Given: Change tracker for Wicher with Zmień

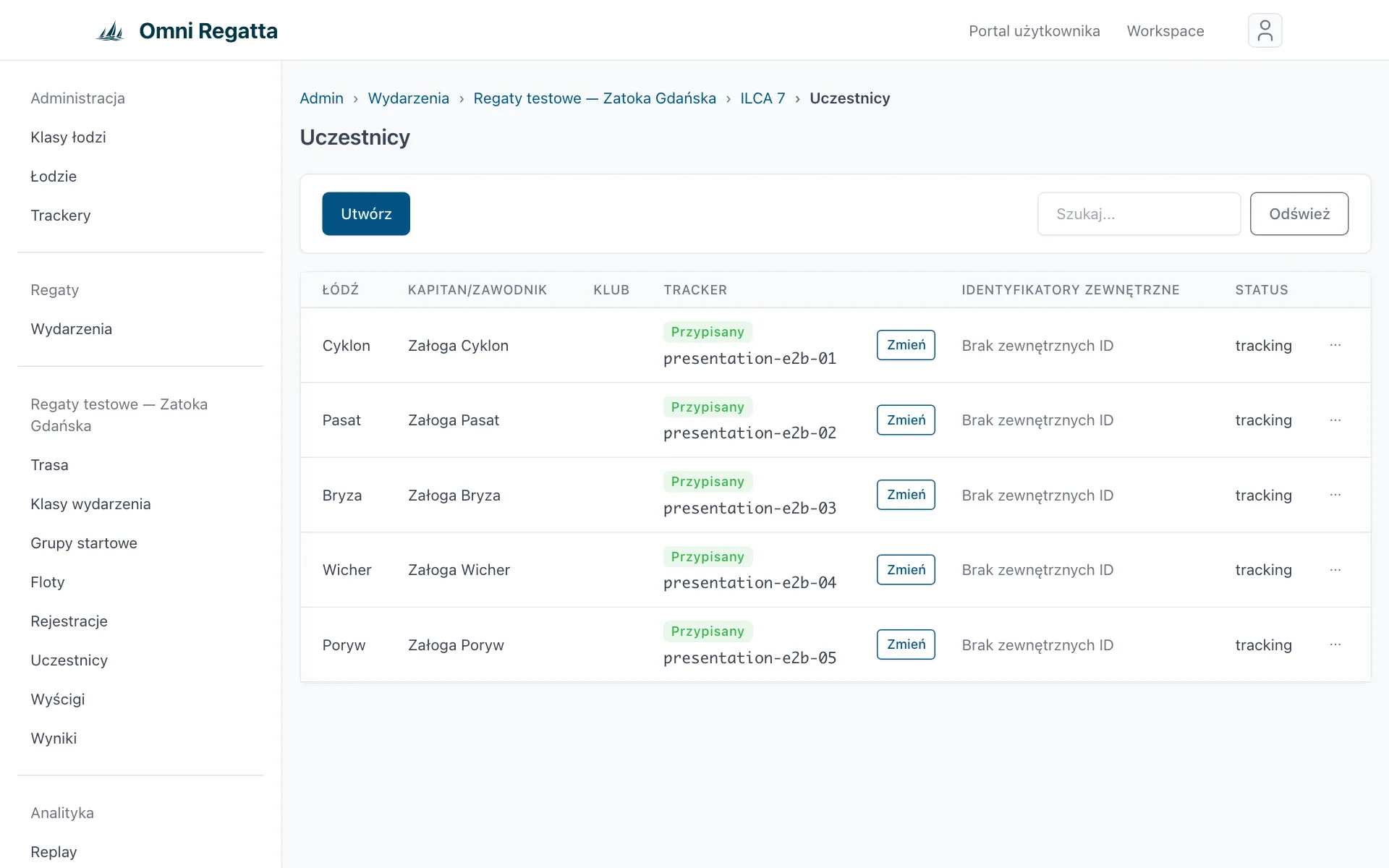Looking at the screenshot, I should tap(906, 570).
